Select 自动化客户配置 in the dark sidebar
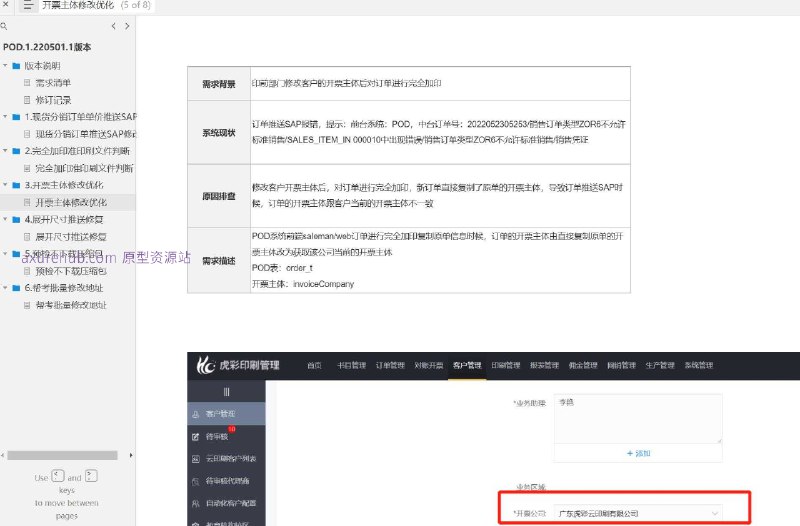800x526 pixels. [x=227, y=503]
